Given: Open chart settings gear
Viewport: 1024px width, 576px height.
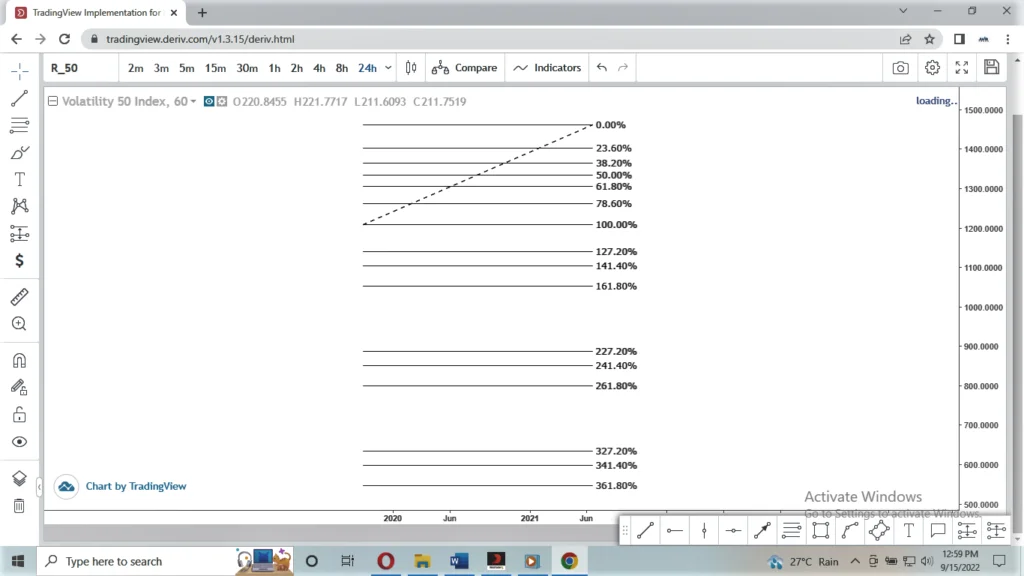Looking at the screenshot, I should (932, 68).
